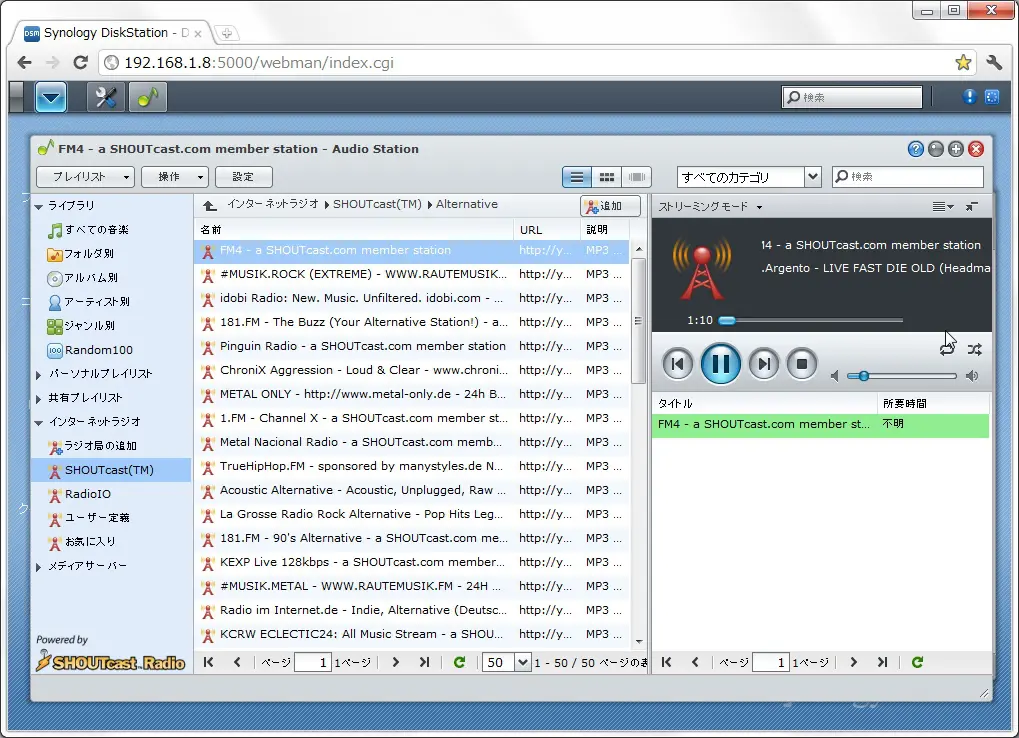
Task: Adjust the volume slider
Action: pyautogui.click(x=901, y=376)
